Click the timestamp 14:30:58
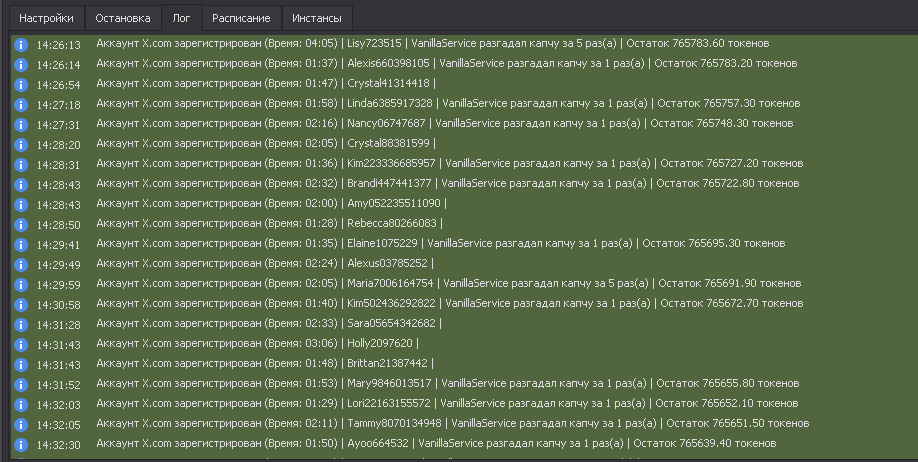Image resolution: width=918 pixels, height=462 pixels. (59, 305)
